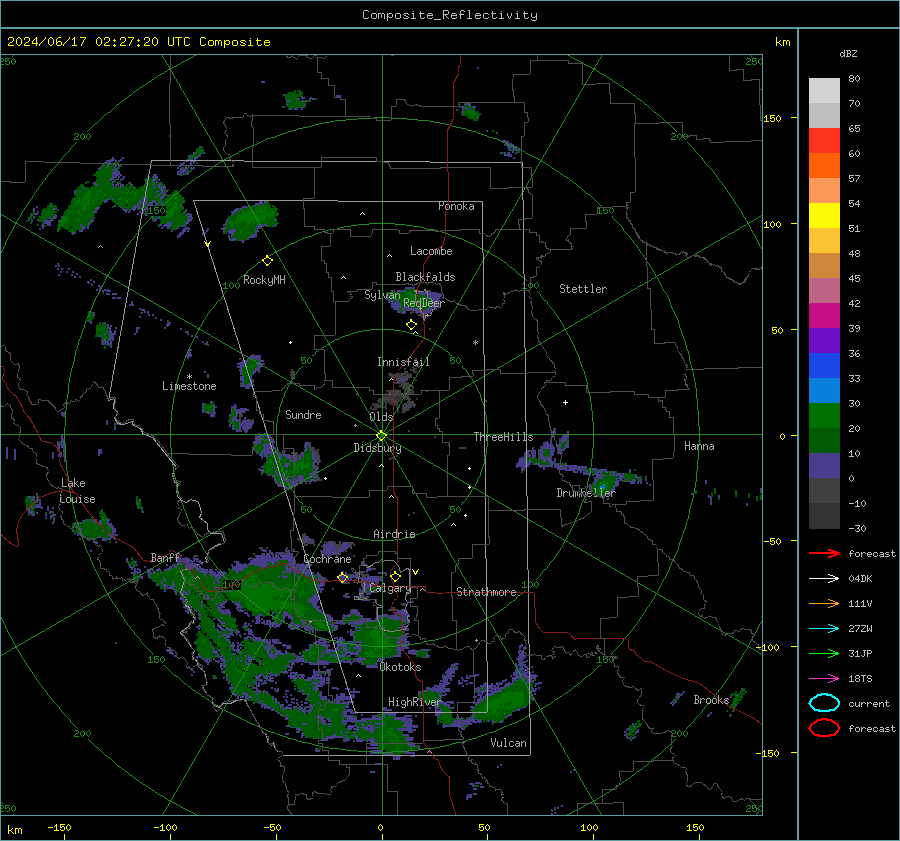Click the yellow radar-center diamond at Didsbury
The height and width of the screenshot is (841, 900).
(381, 436)
